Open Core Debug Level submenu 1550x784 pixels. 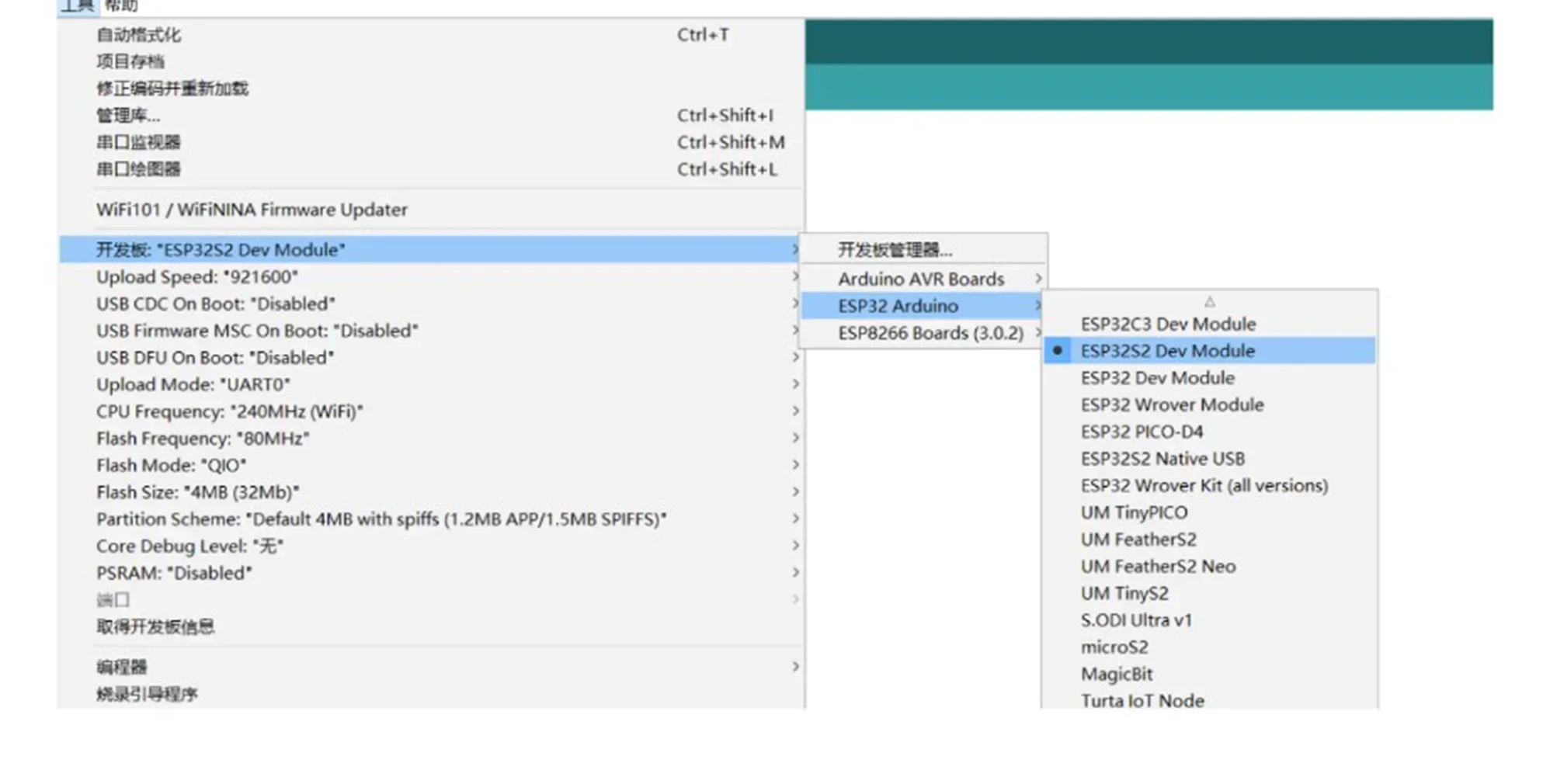tap(431, 546)
